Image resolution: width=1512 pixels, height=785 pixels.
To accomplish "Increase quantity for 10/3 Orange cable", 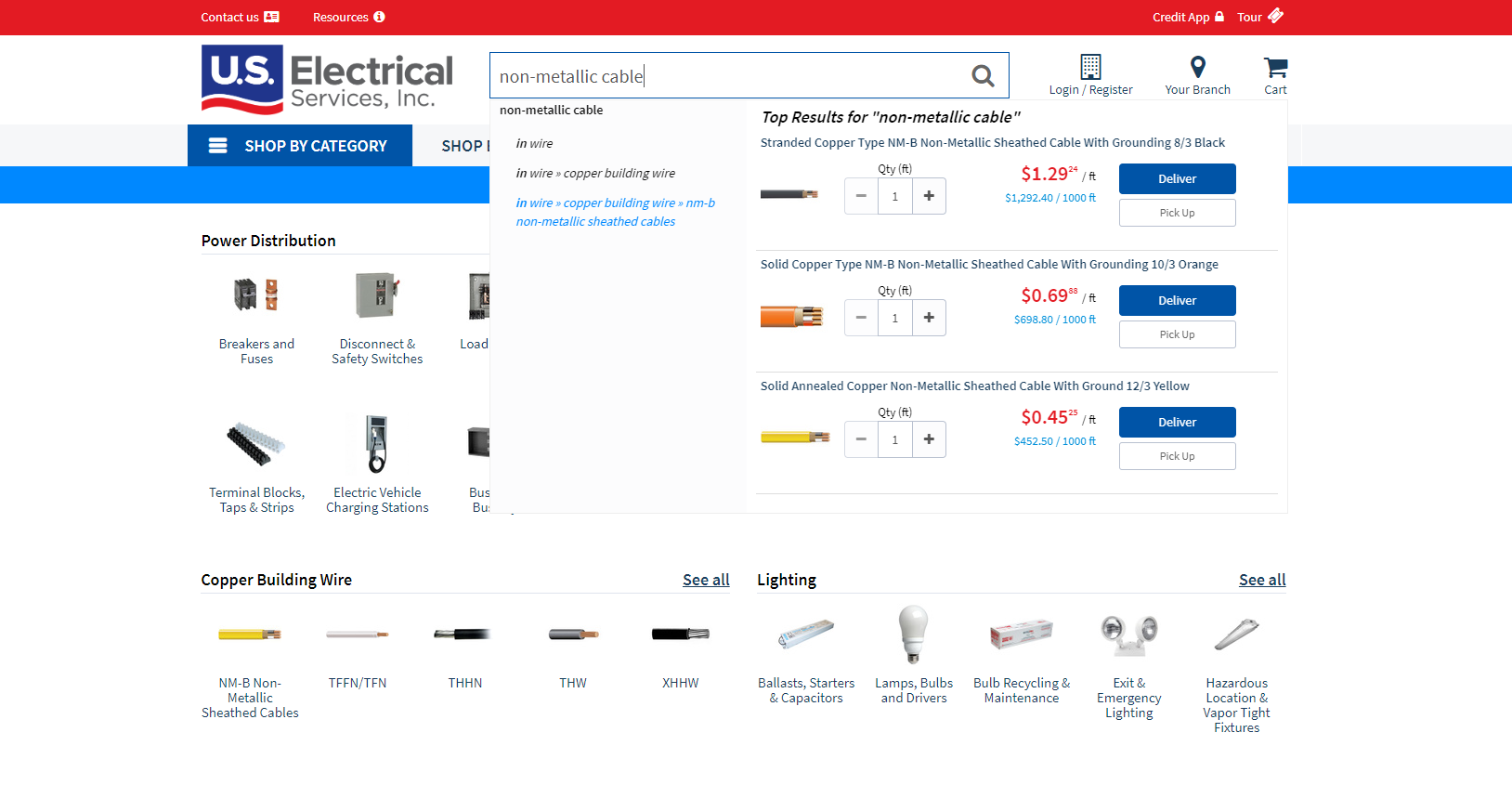I will (x=929, y=318).
